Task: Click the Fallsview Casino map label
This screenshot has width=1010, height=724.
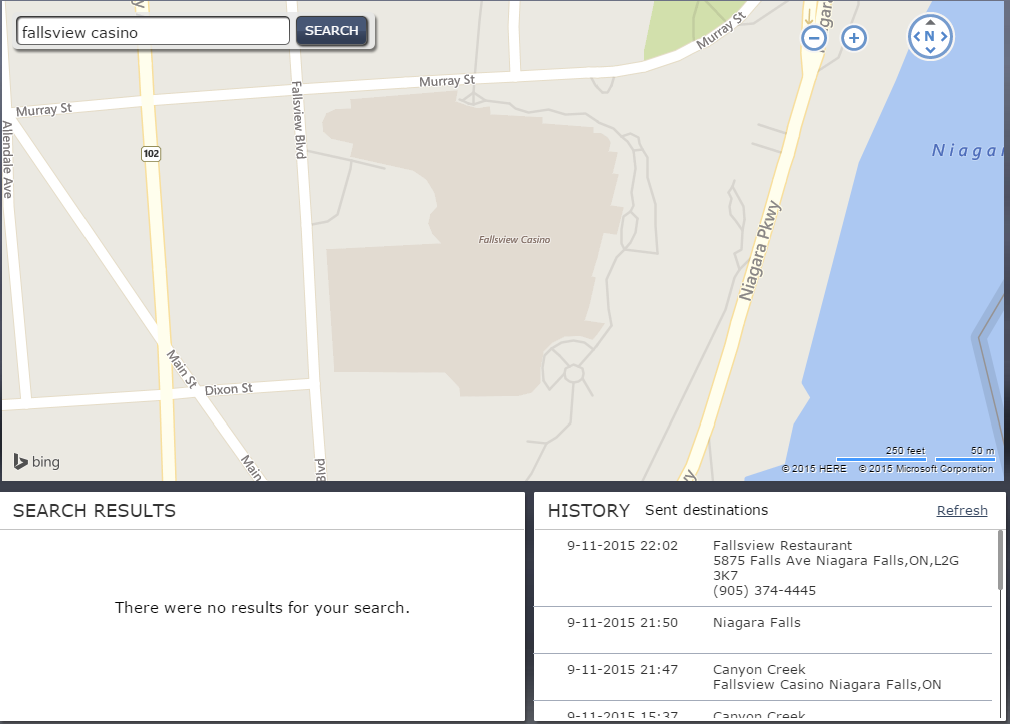Action: tap(514, 240)
